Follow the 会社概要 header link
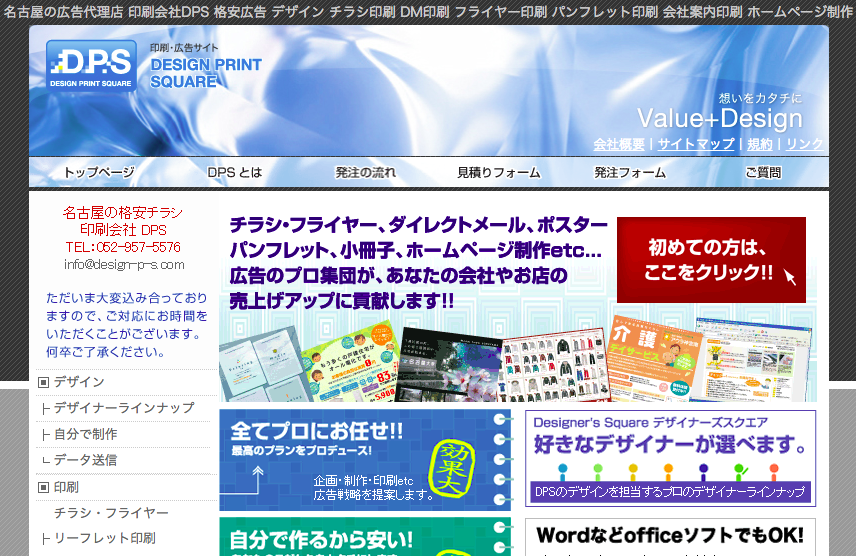Screen dimensions: 856x556 pos(619,144)
